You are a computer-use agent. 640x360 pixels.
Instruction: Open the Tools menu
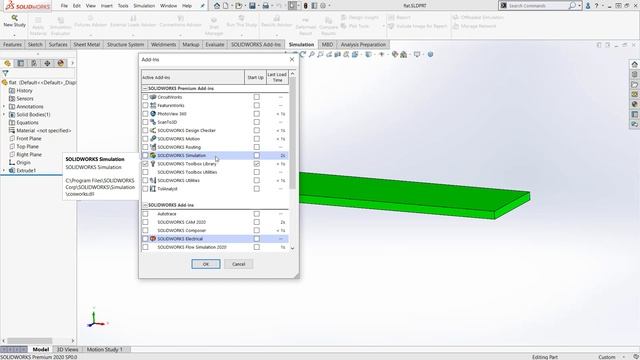(123, 6)
